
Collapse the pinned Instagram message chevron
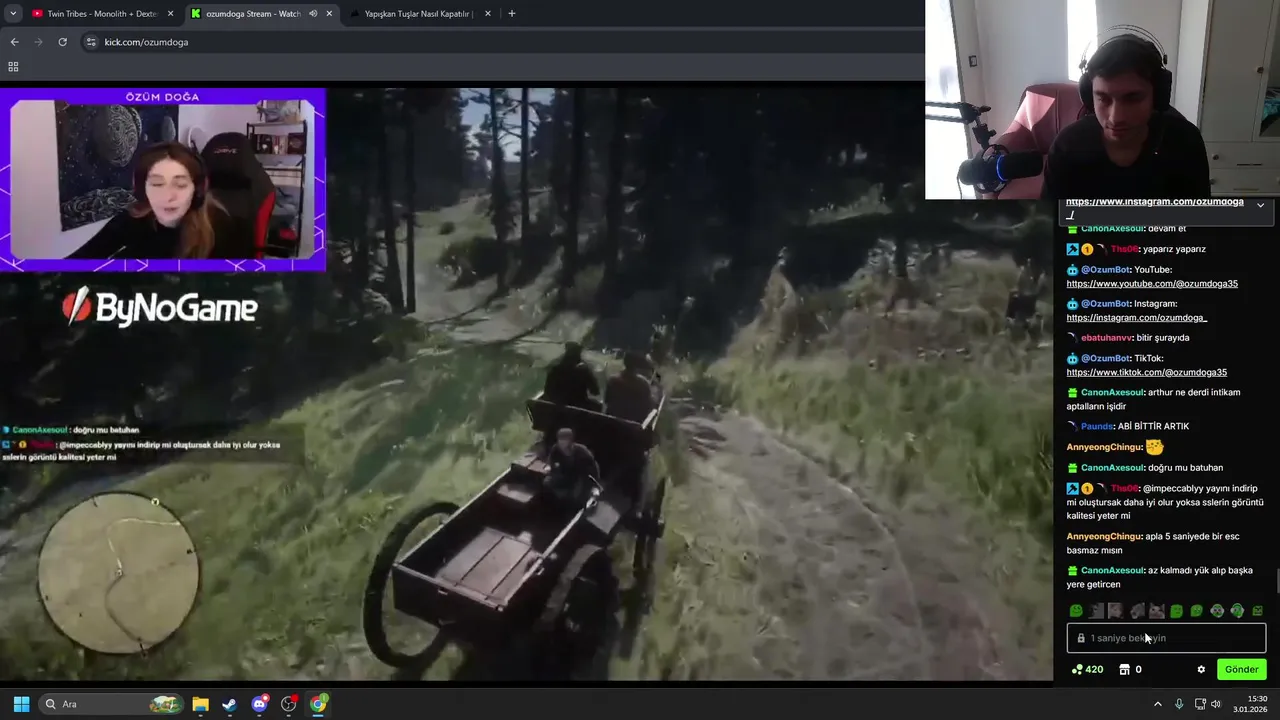point(1260,206)
